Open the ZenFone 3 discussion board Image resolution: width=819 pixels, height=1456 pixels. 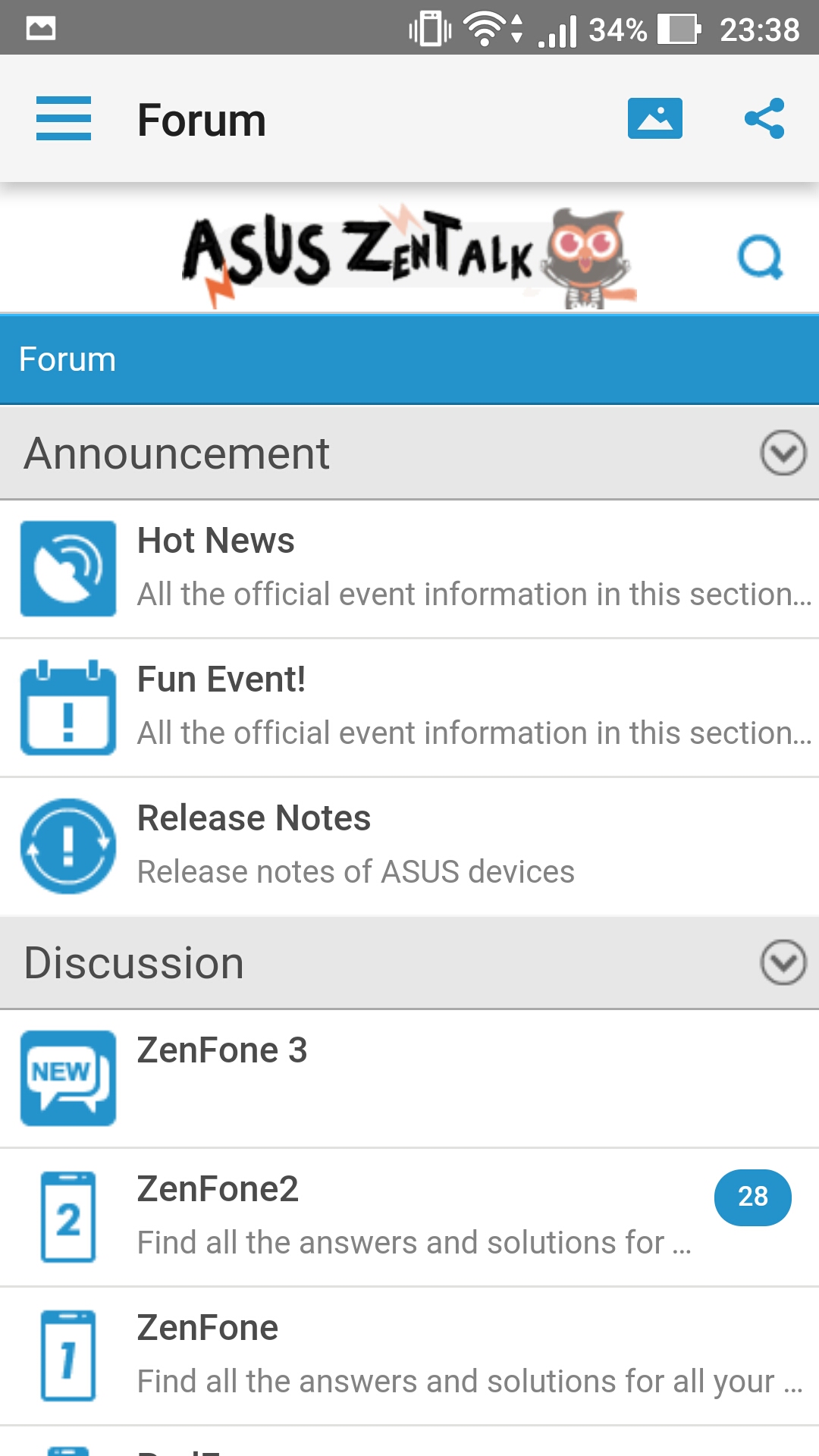[409, 1078]
